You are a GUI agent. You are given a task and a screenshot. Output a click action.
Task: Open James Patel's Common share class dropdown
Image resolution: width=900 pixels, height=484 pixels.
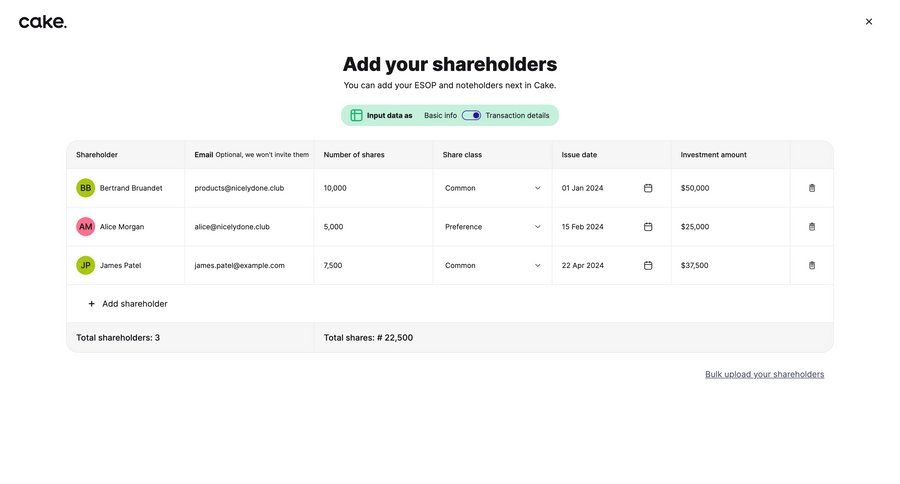(493, 266)
